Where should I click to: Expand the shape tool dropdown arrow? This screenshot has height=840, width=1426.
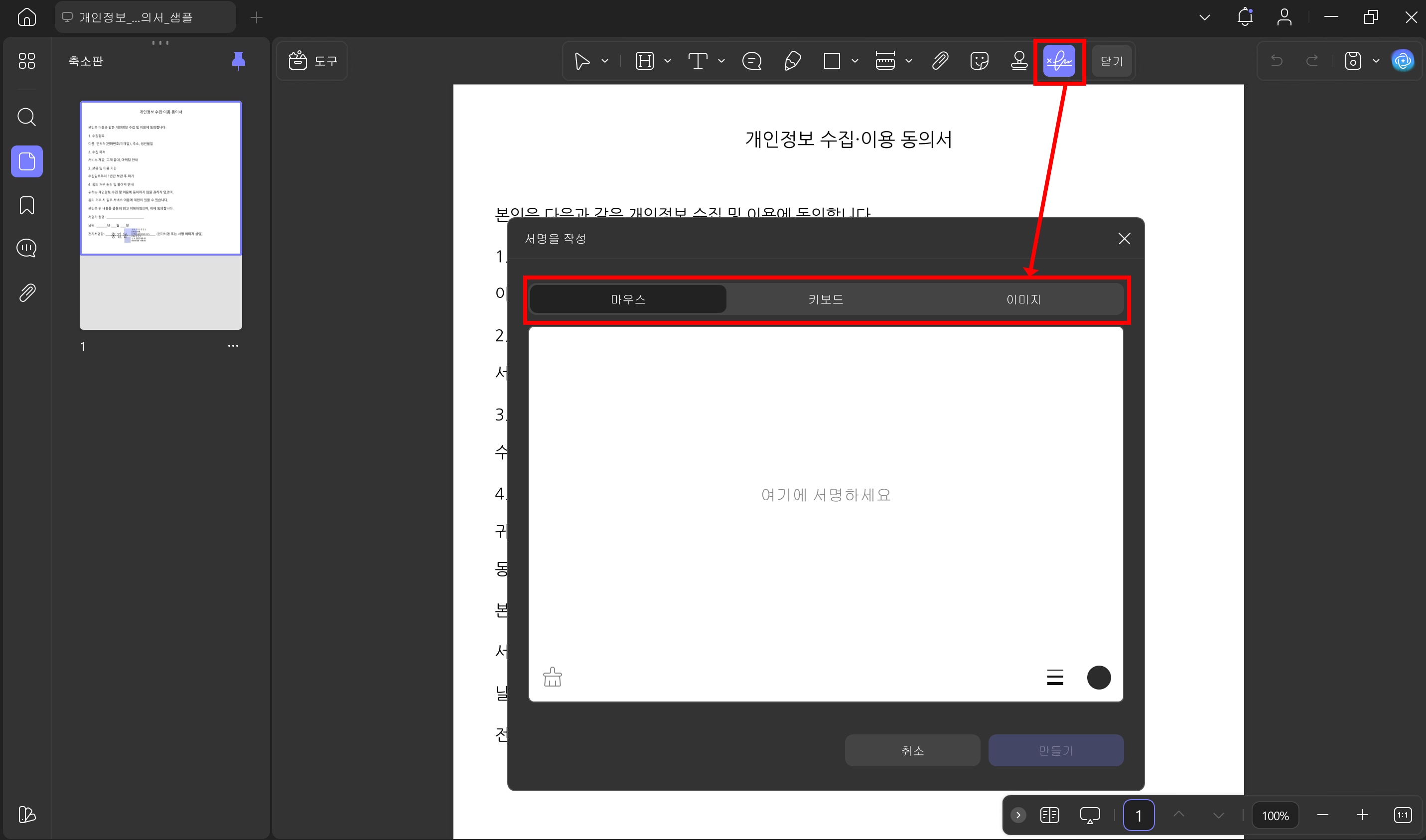coord(855,61)
